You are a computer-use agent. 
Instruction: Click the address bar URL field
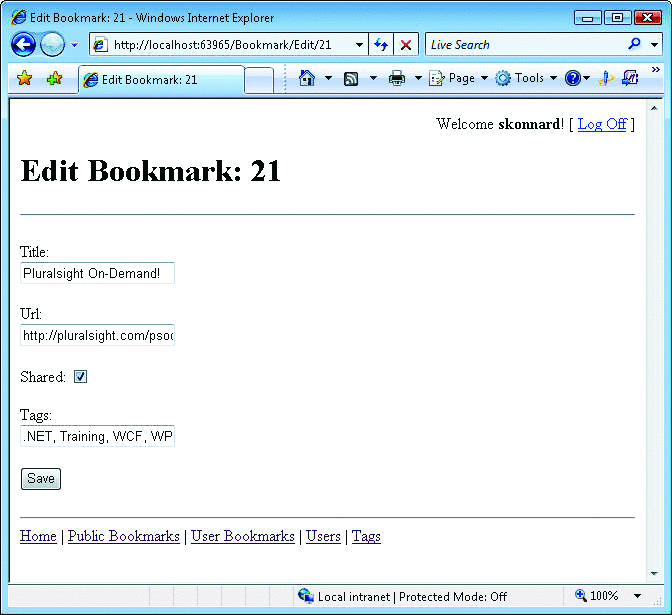click(223, 45)
